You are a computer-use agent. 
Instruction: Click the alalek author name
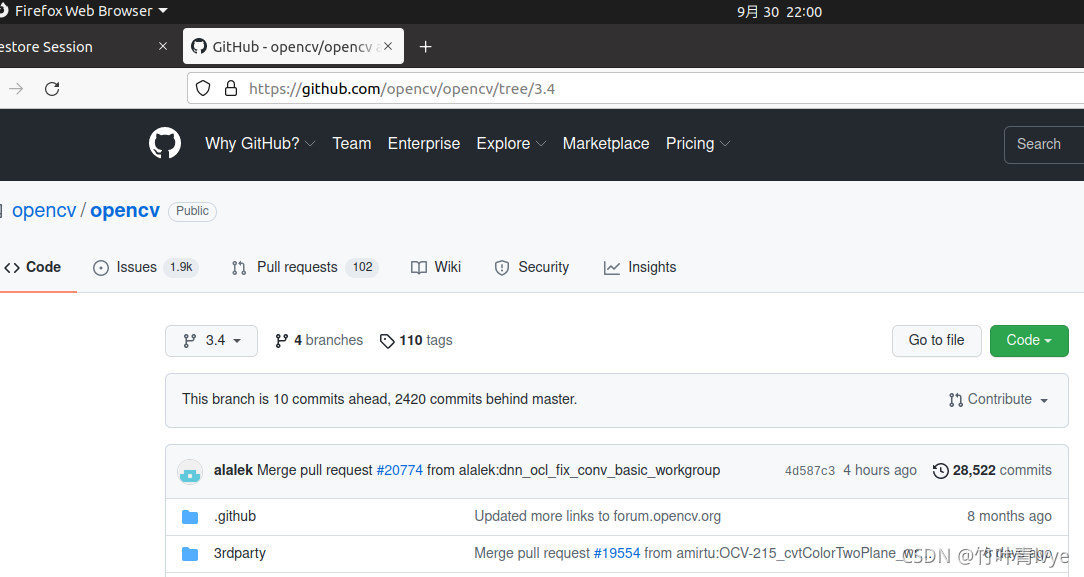[x=234, y=471]
